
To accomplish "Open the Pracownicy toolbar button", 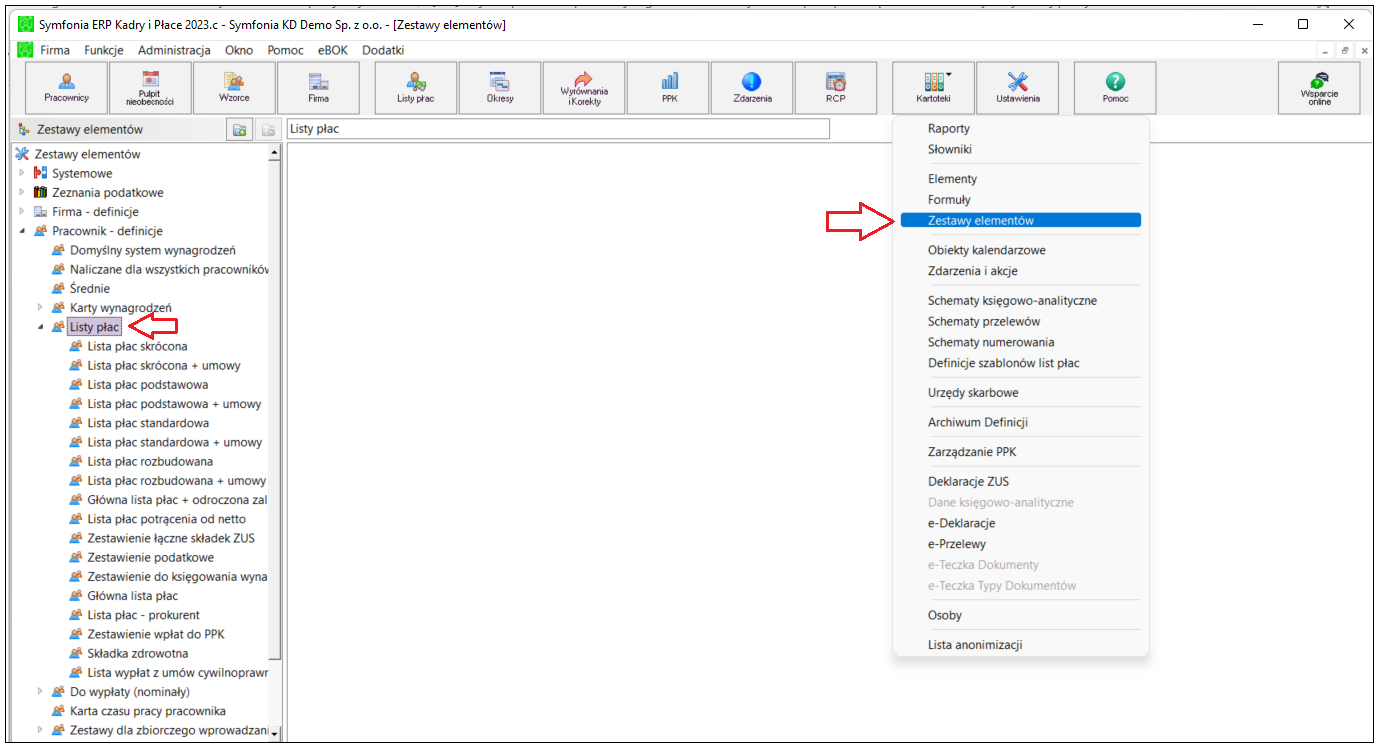I will tap(67, 88).
